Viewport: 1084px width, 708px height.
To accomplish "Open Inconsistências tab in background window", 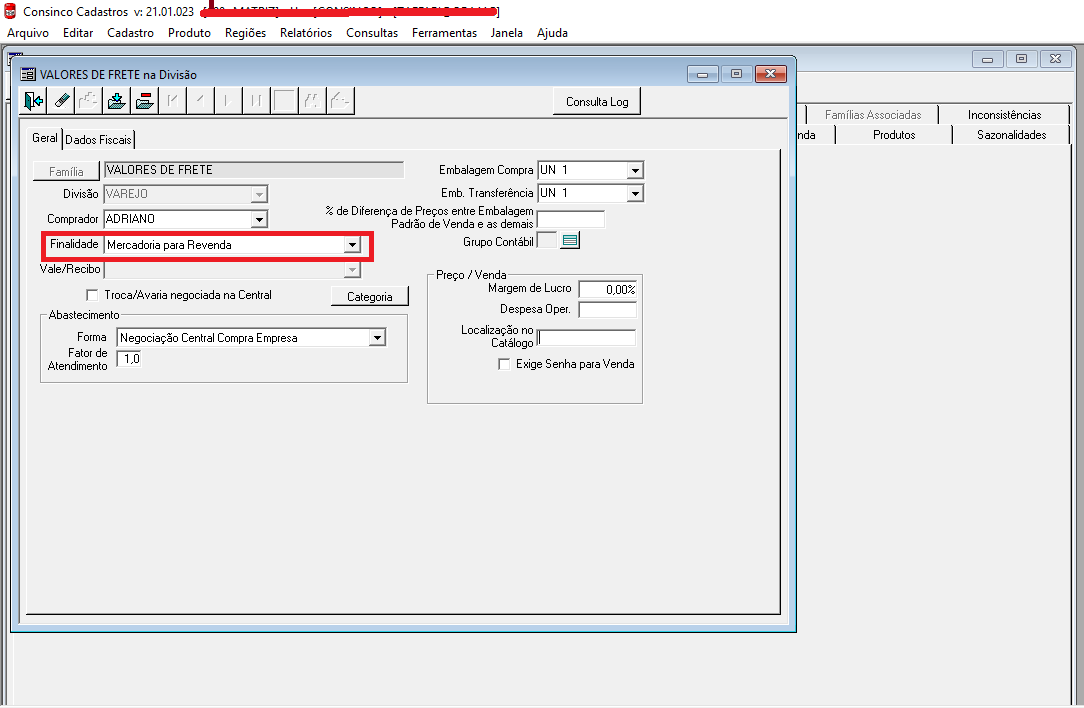I will [1004, 115].
